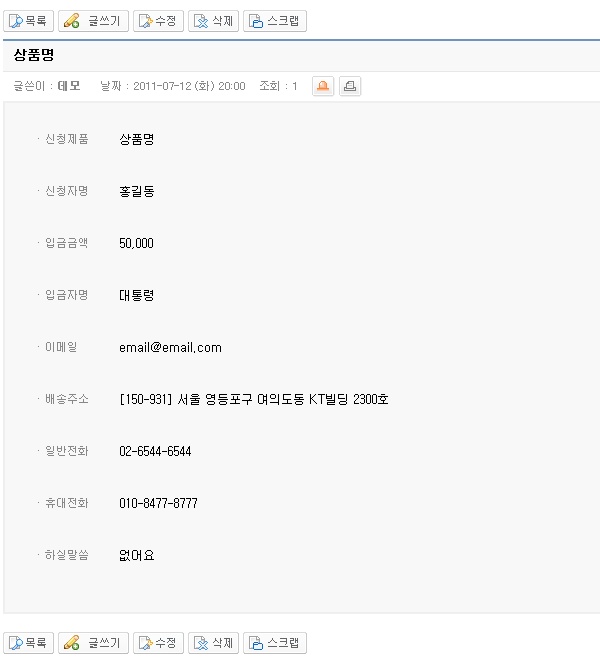The width and height of the screenshot is (600, 665).
Task: Click the top 목록 (list) button
Action: point(28,20)
